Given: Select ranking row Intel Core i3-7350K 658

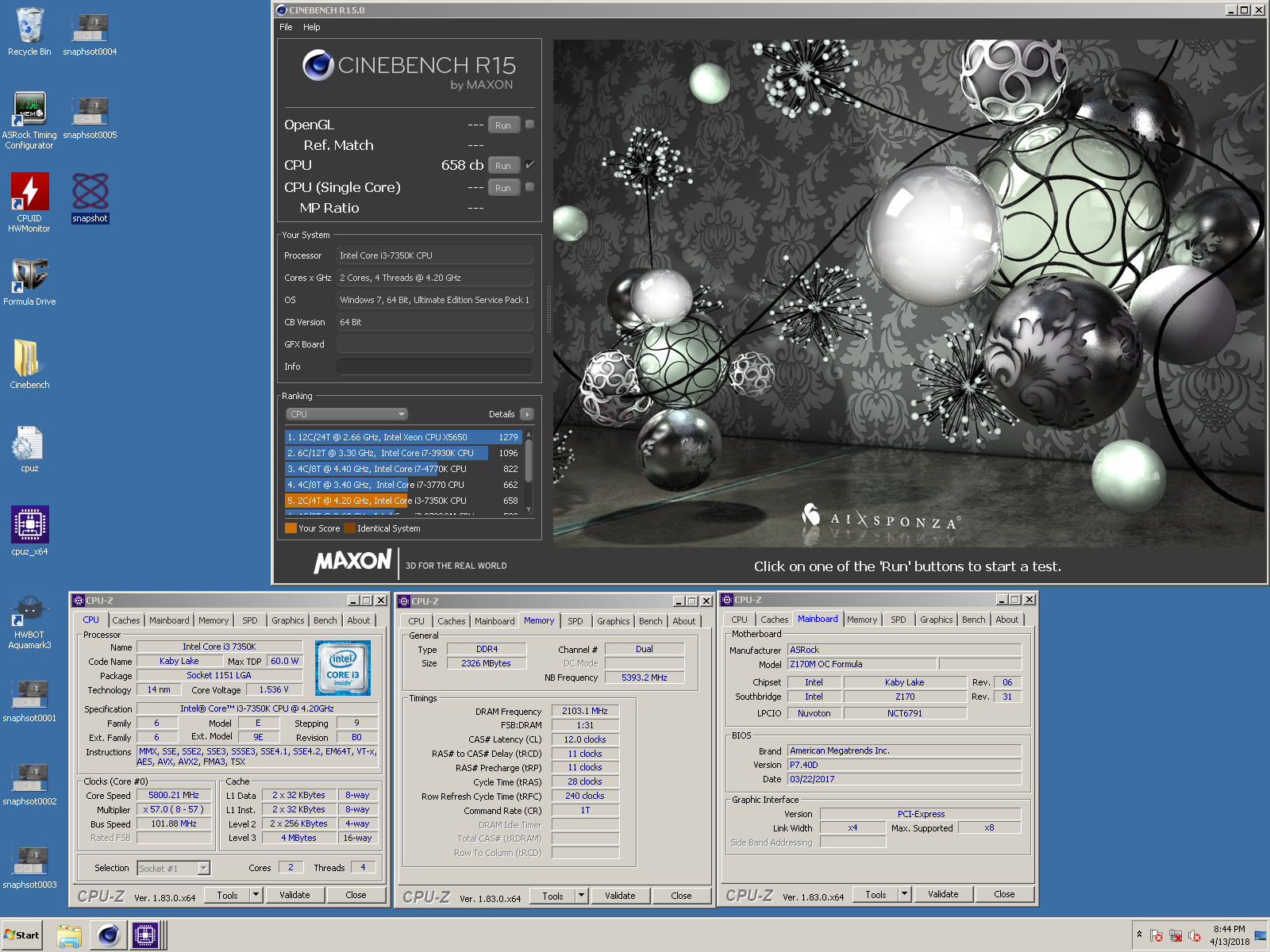Looking at the screenshot, I should point(402,501).
